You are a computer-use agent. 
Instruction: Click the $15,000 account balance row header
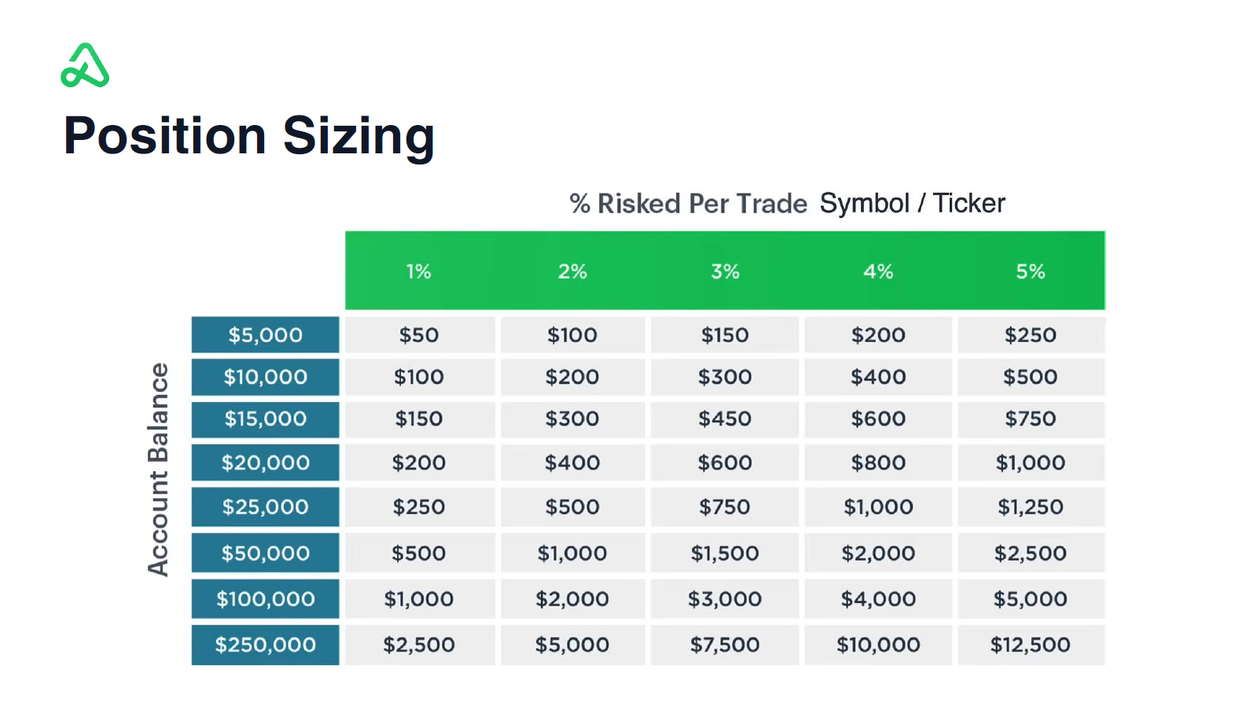[265, 419]
